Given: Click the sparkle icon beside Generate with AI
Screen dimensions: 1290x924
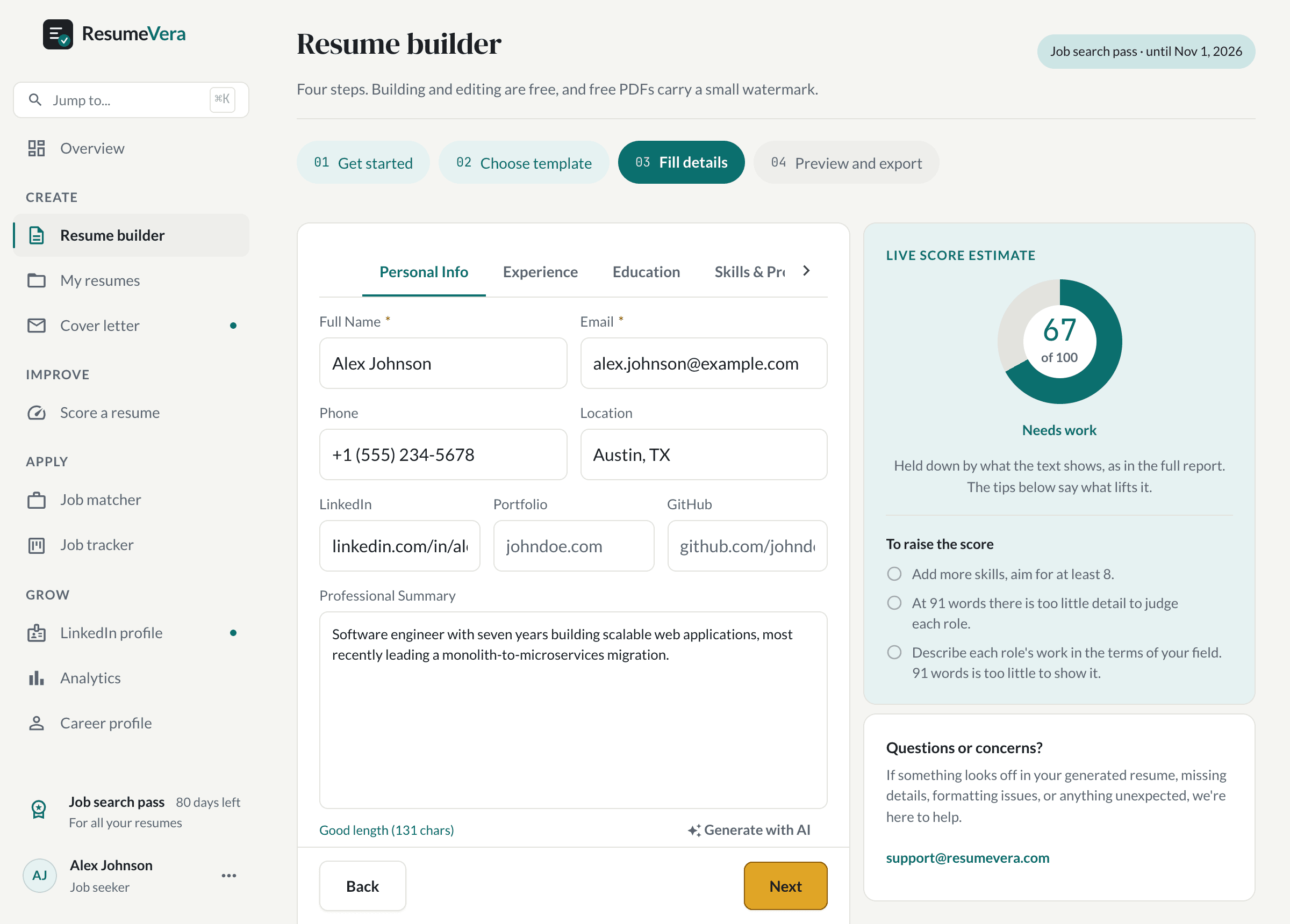Looking at the screenshot, I should [x=694, y=830].
